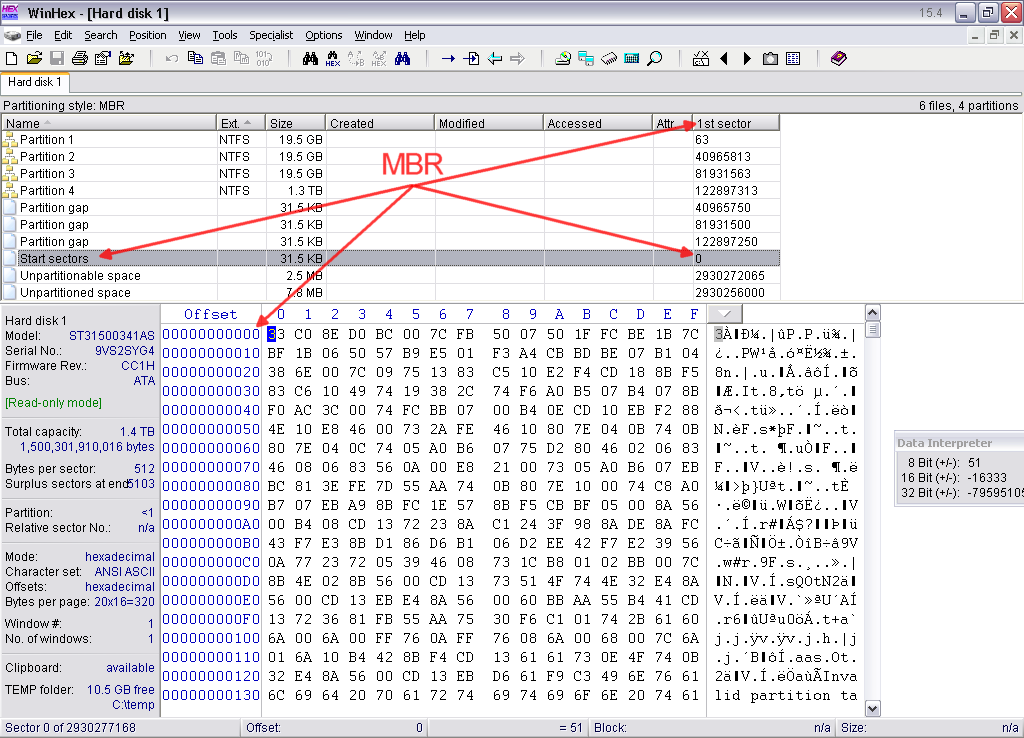This screenshot has width=1024, height=738.
Task: Click the magnifying glass Analyze icon
Action: coord(654,59)
